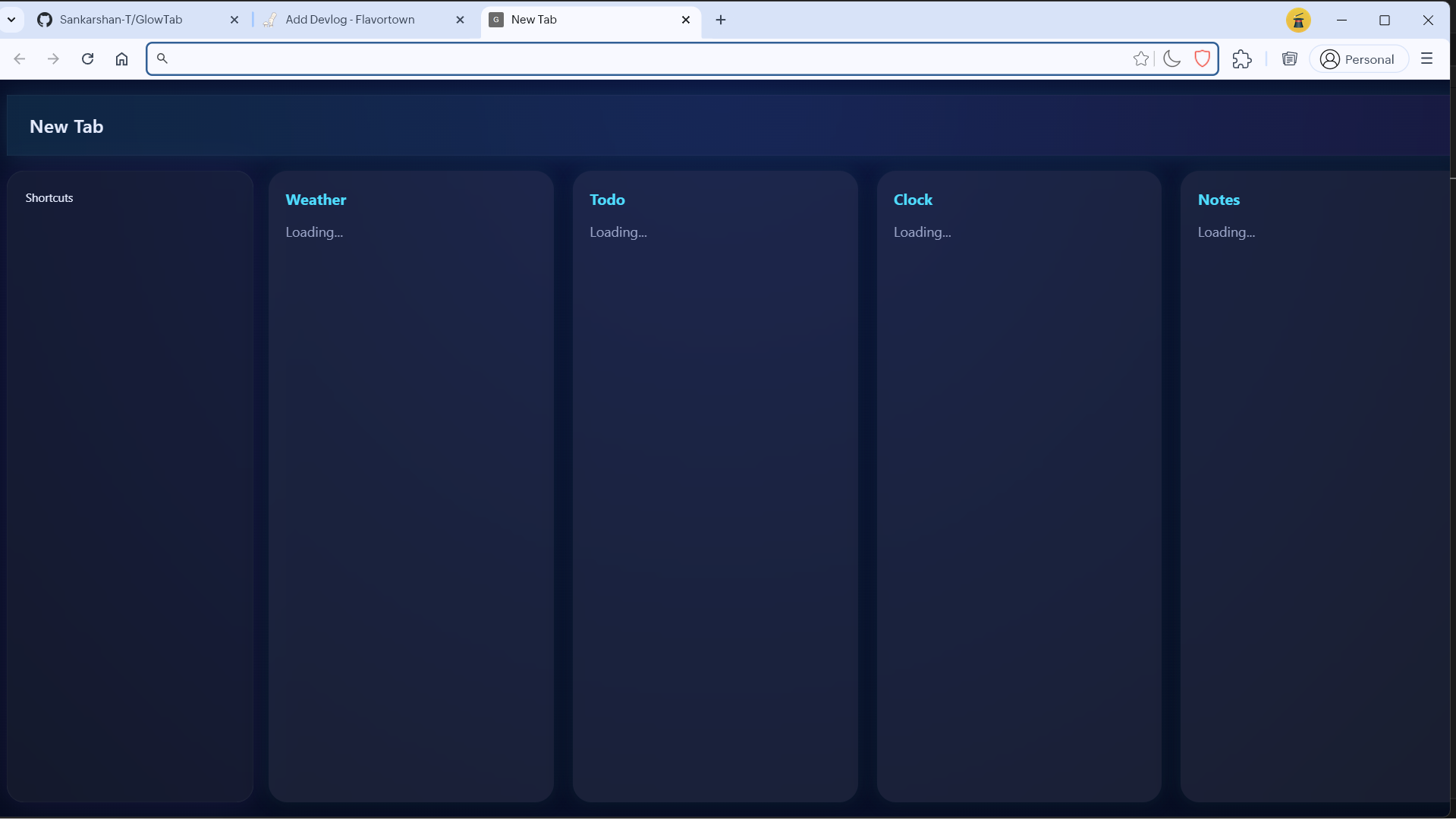Open the Personal profile menu

(1358, 59)
